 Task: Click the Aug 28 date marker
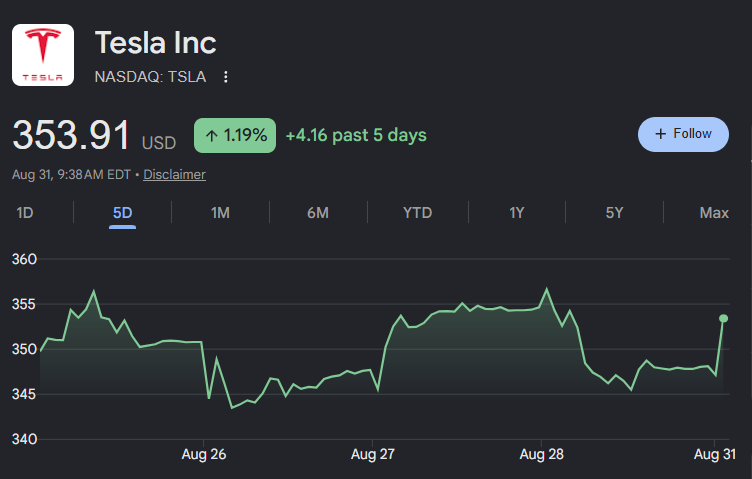tap(541, 454)
